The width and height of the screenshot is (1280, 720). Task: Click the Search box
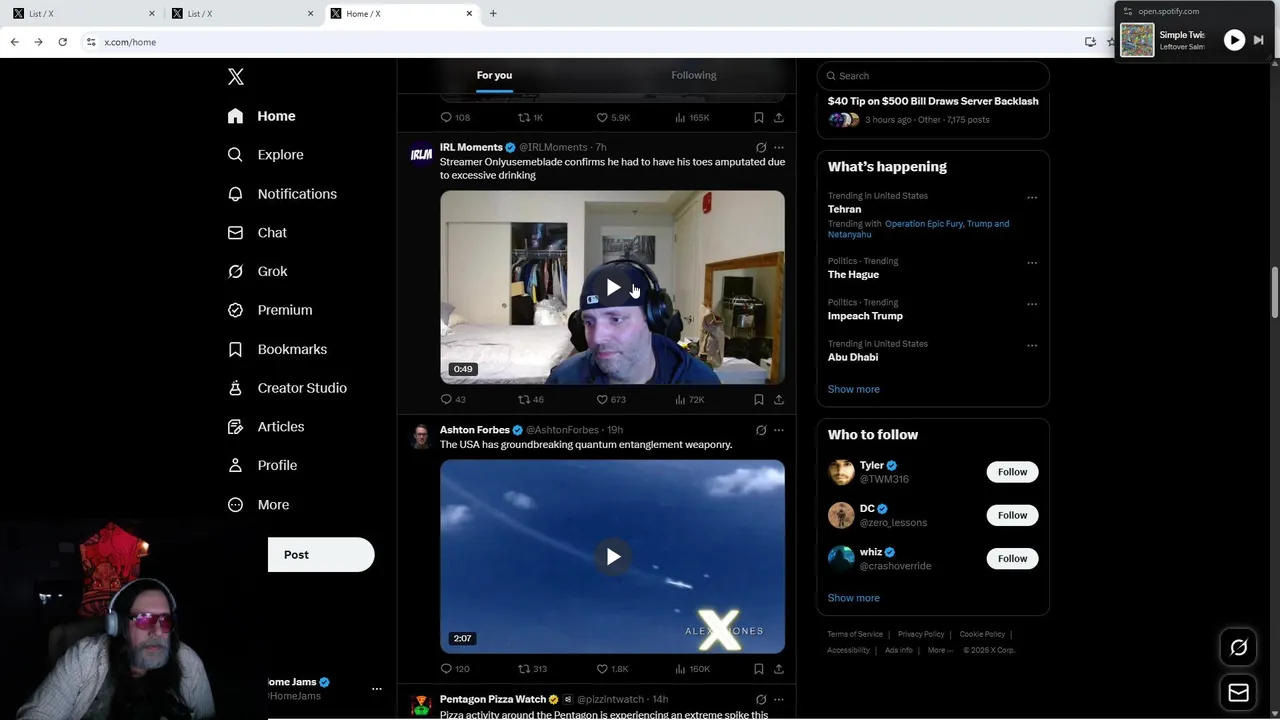point(933,76)
